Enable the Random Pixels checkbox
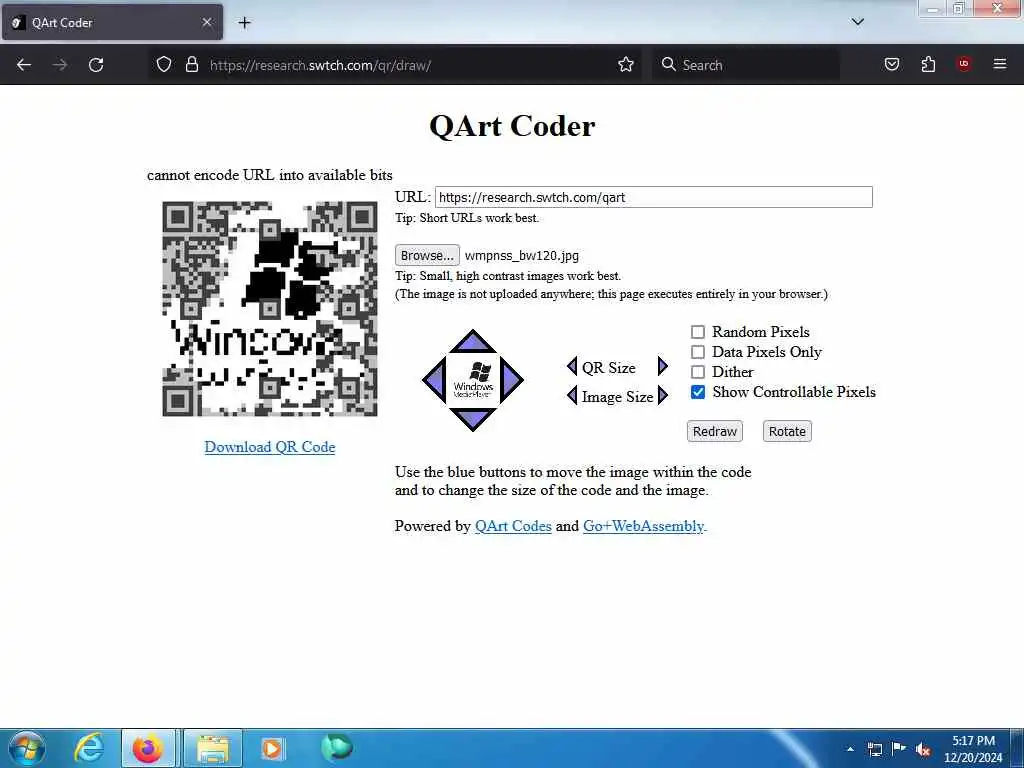1024x768 pixels. coord(698,332)
